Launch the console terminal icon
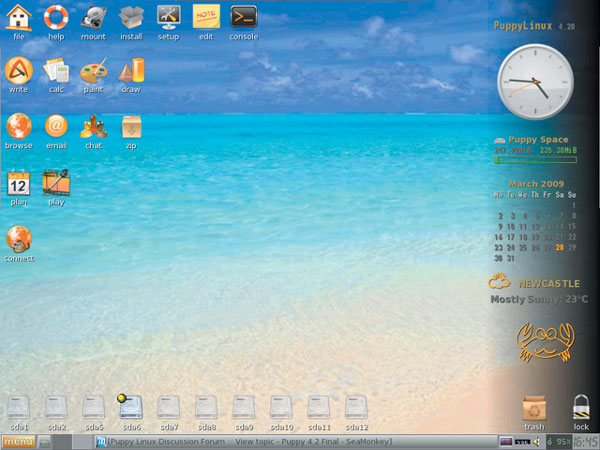Image resolution: width=600 pixels, height=450 pixels. tap(243, 18)
